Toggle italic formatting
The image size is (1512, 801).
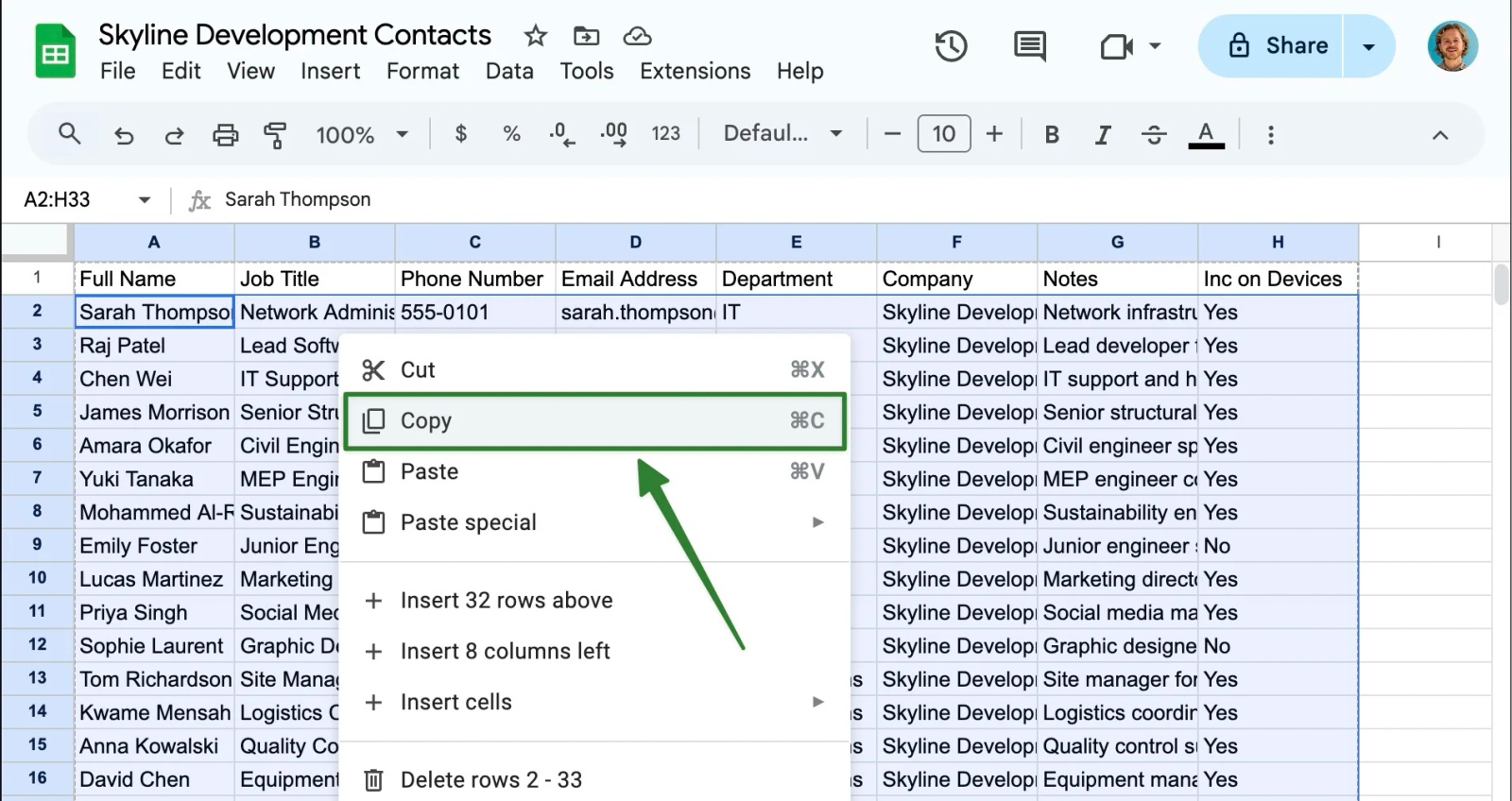point(1102,134)
